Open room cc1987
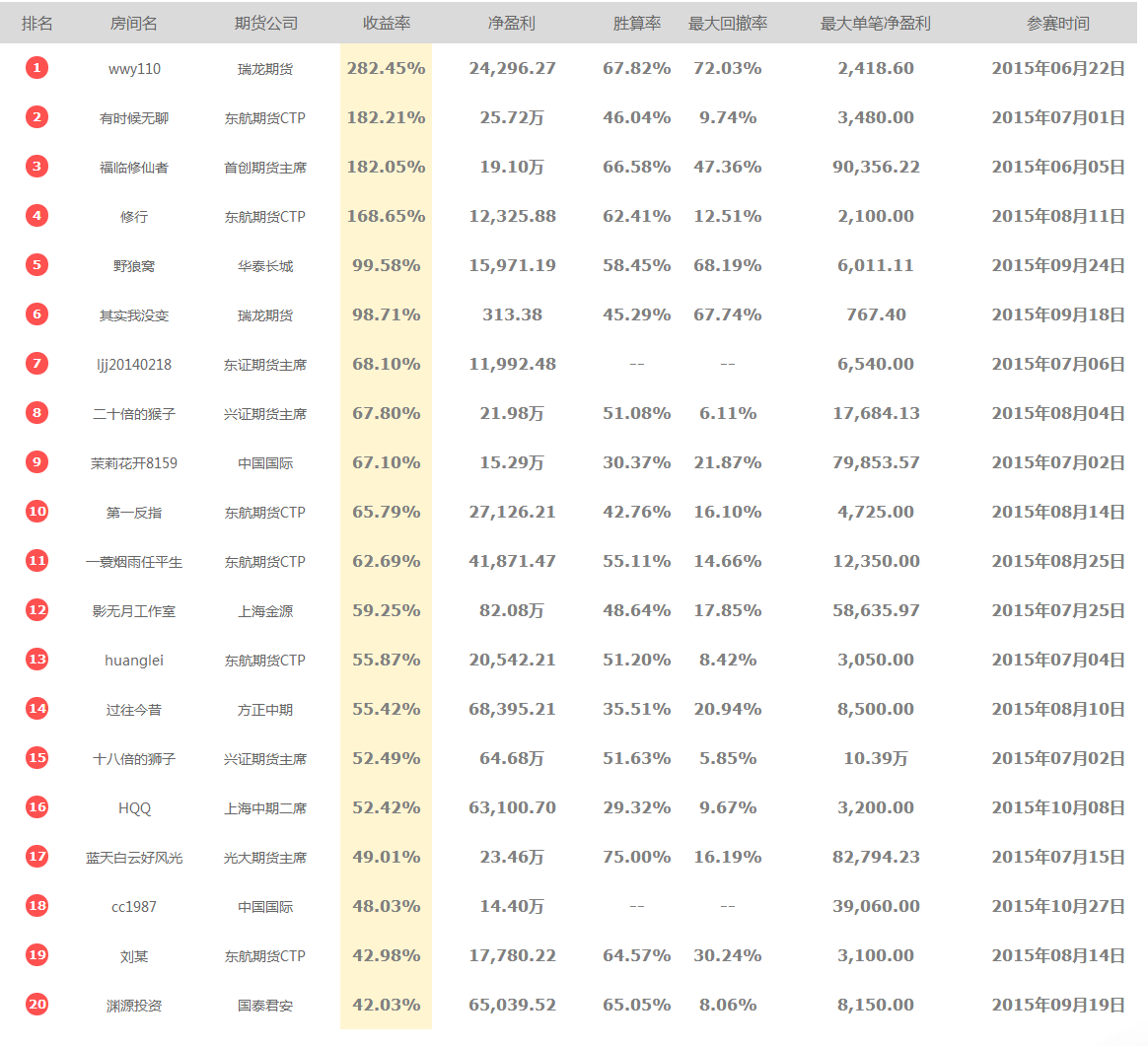Image resolution: width=1148 pixels, height=1046 pixels. [134, 907]
